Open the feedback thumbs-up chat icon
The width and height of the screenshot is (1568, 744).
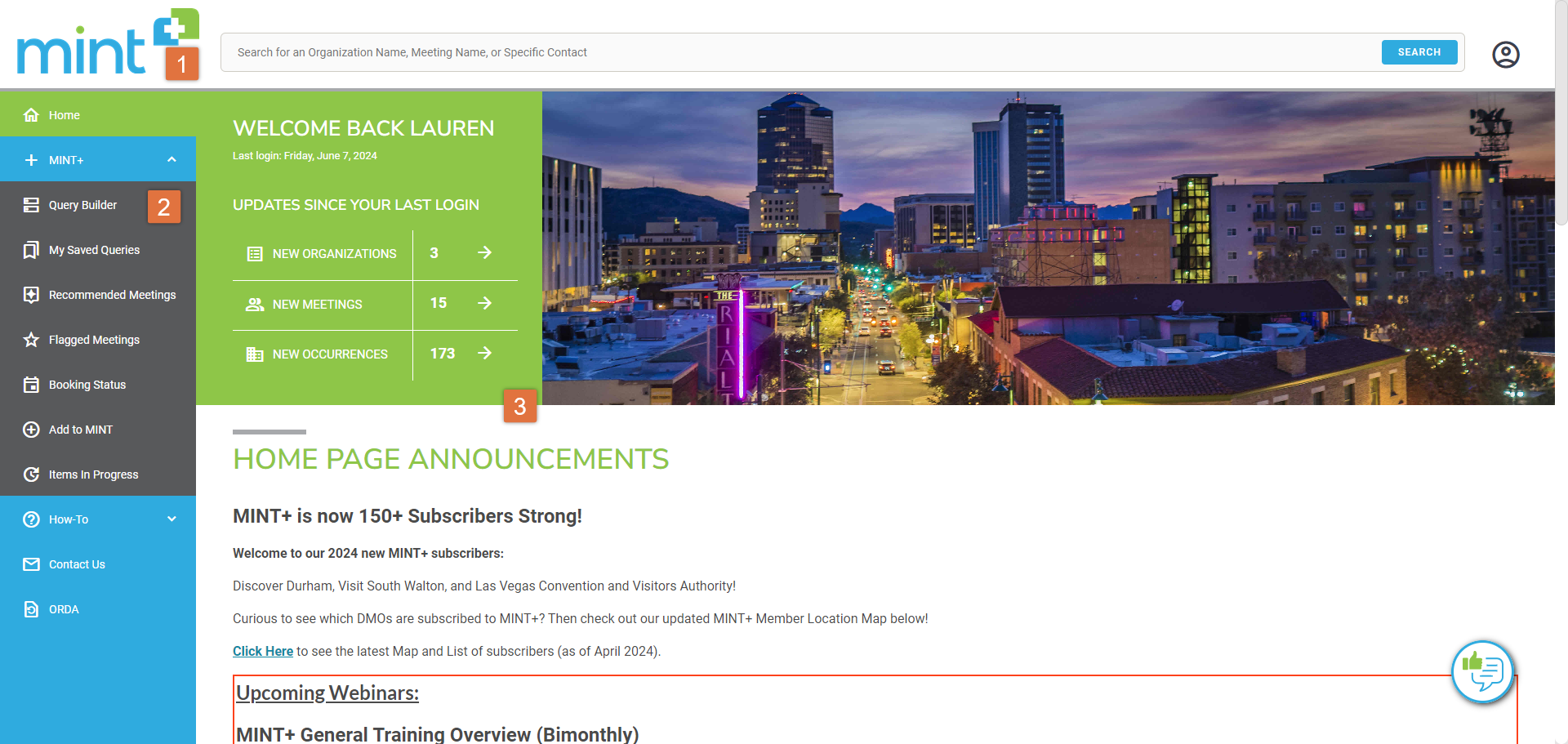tap(1482, 672)
